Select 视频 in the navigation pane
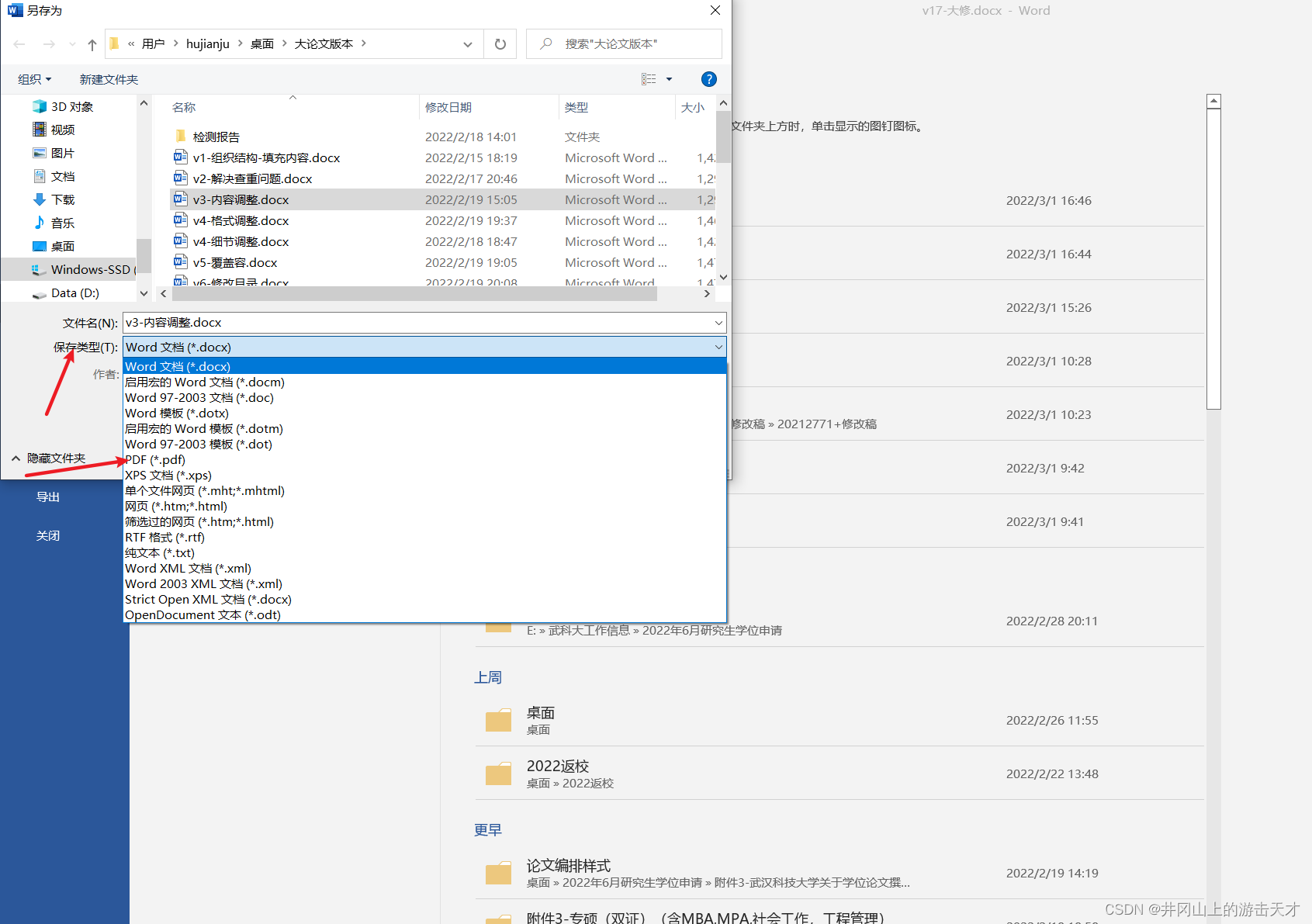The height and width of the screenshot is (924, 1312). [54, 130]
